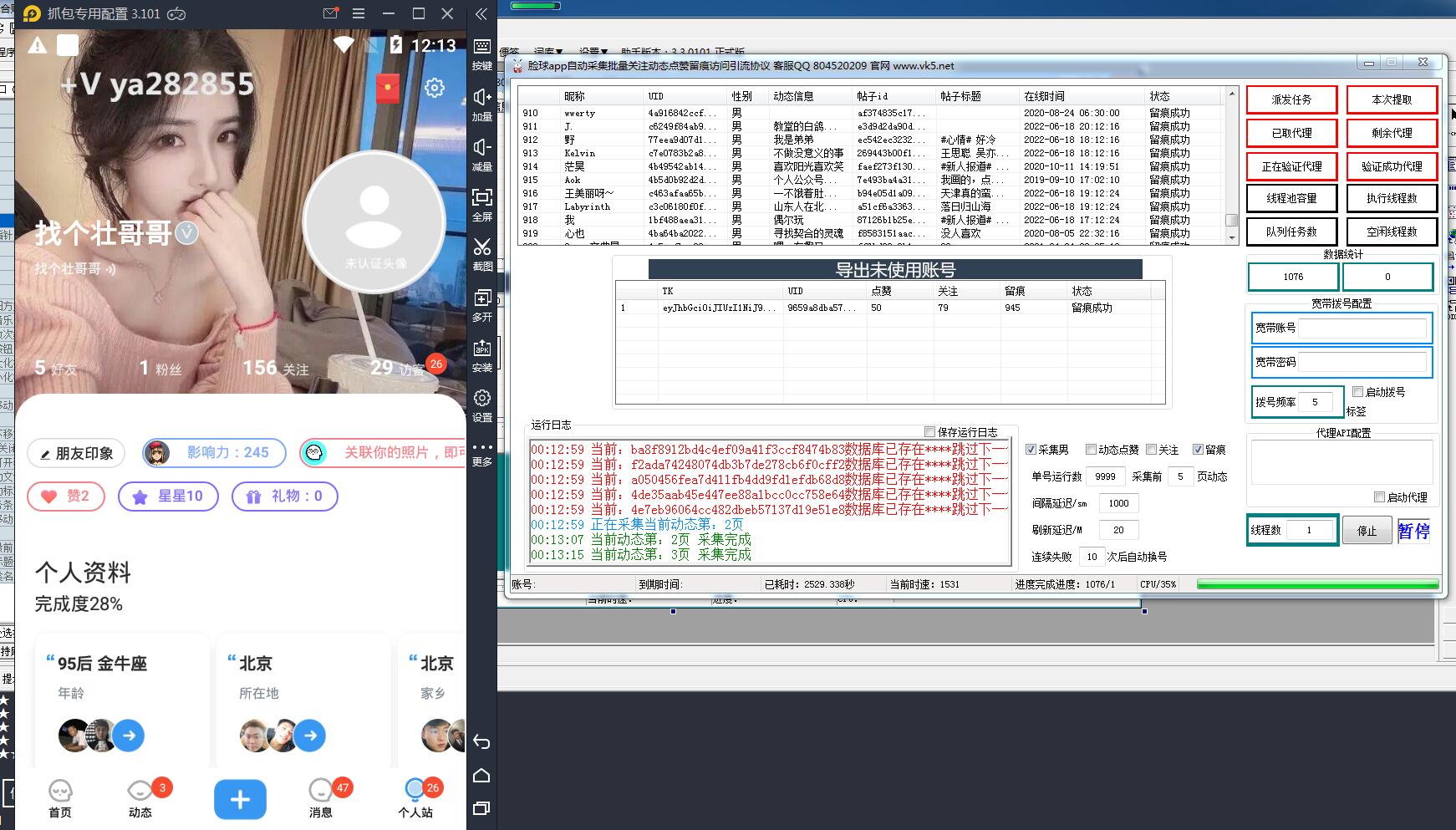The width and height of the screenshot is (1456, 830).
Task: Expand the 更多 options in emulator sidebar
Action: tap(482, 447)
